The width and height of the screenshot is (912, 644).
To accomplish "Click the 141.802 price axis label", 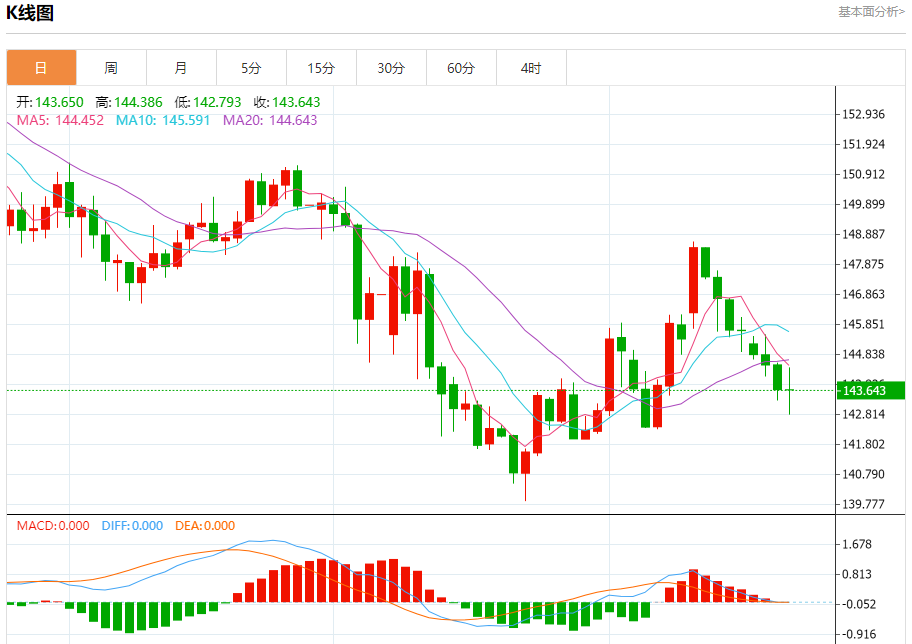I will 864,444.
